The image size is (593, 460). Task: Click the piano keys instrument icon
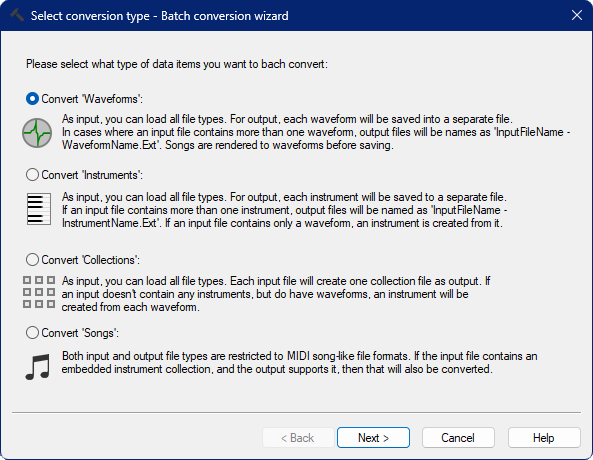(x=39, y=209)
